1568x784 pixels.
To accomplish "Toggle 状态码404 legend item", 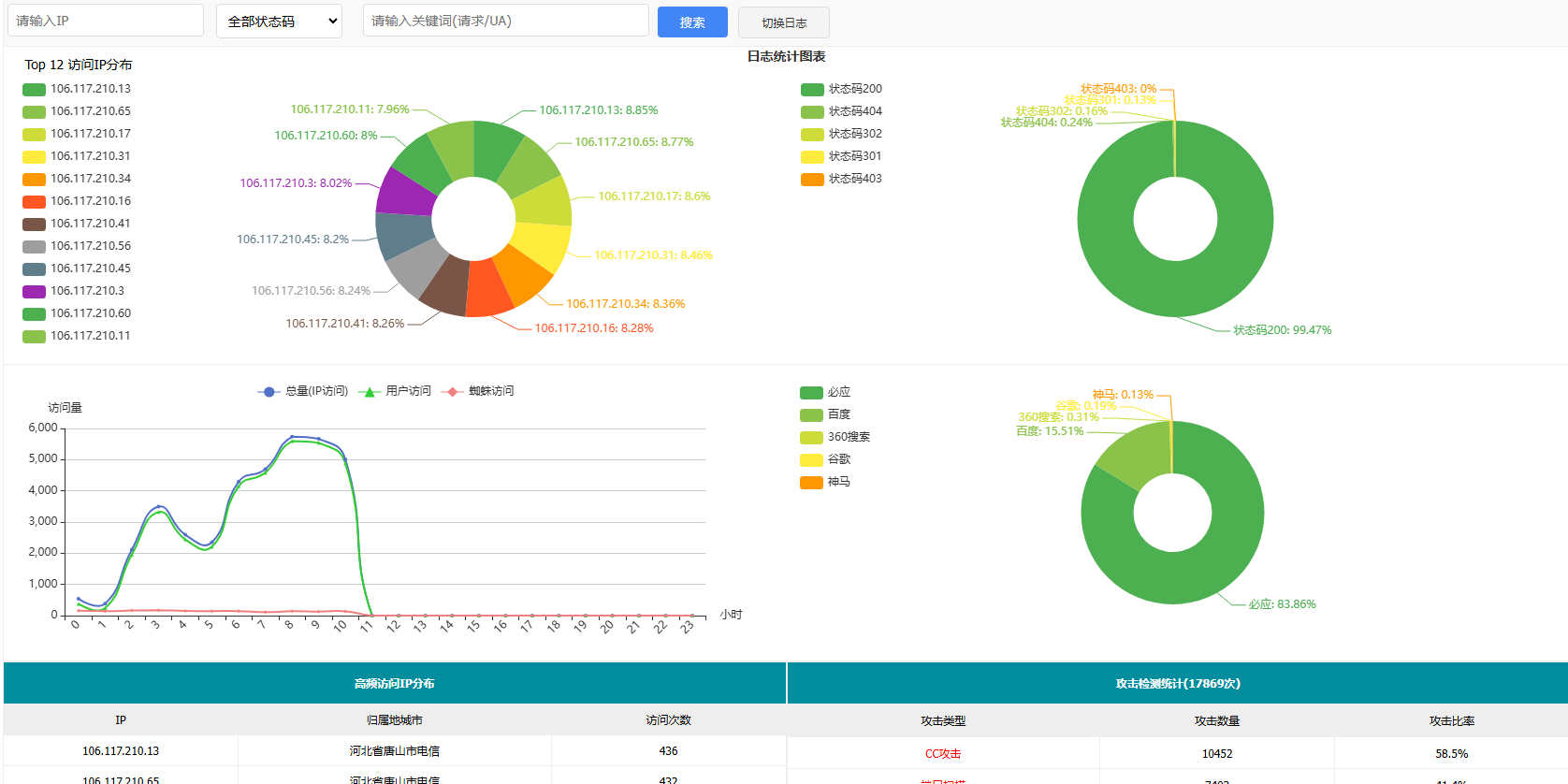I will coord(841,111).
